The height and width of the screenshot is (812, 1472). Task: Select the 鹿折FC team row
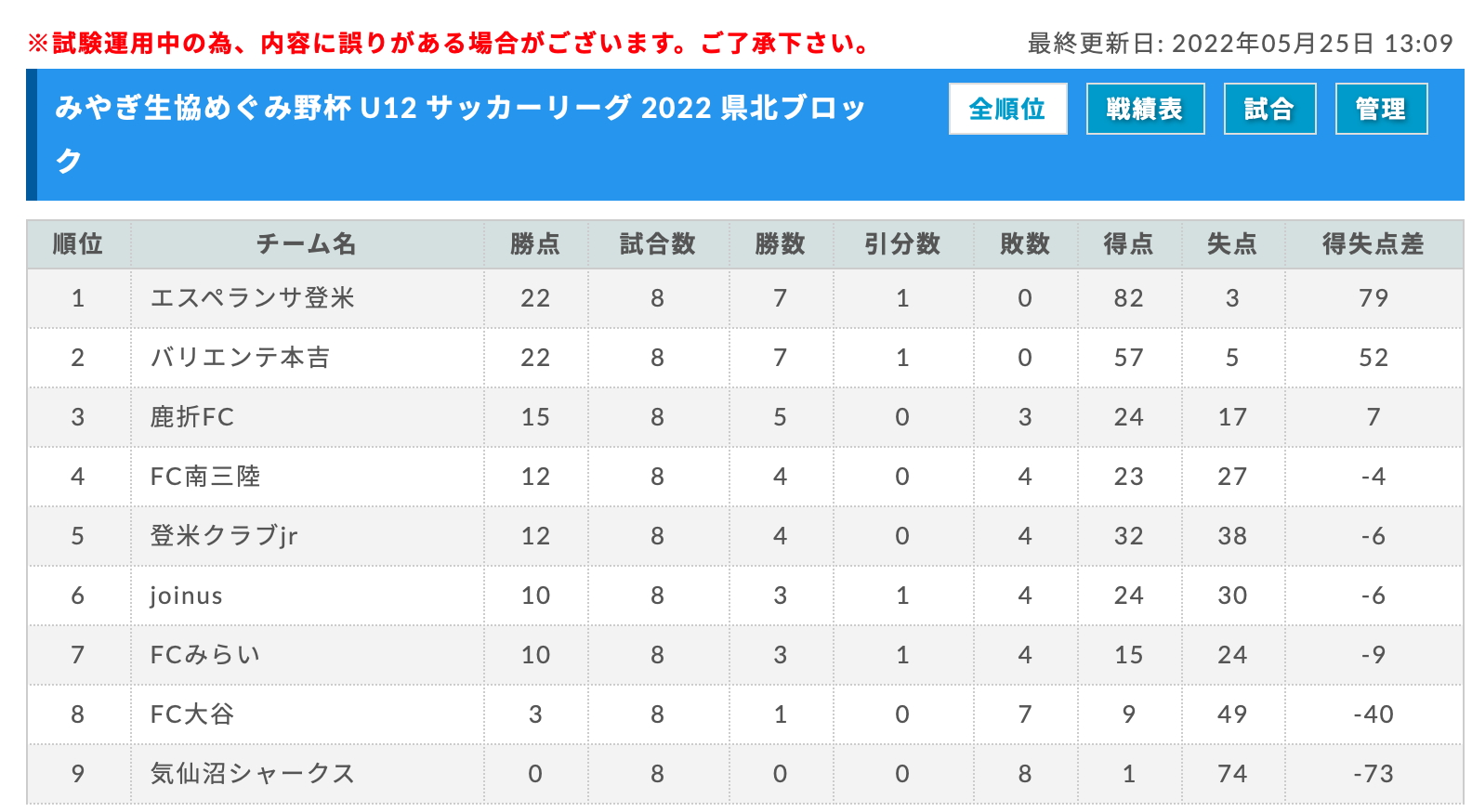(x=744, y=417)
